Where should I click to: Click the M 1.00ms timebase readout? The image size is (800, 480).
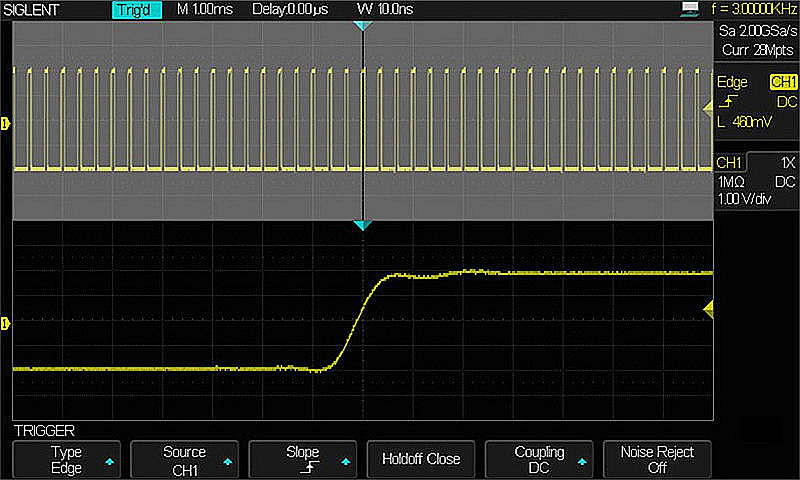pyautogui.click(x=204, y=10)
